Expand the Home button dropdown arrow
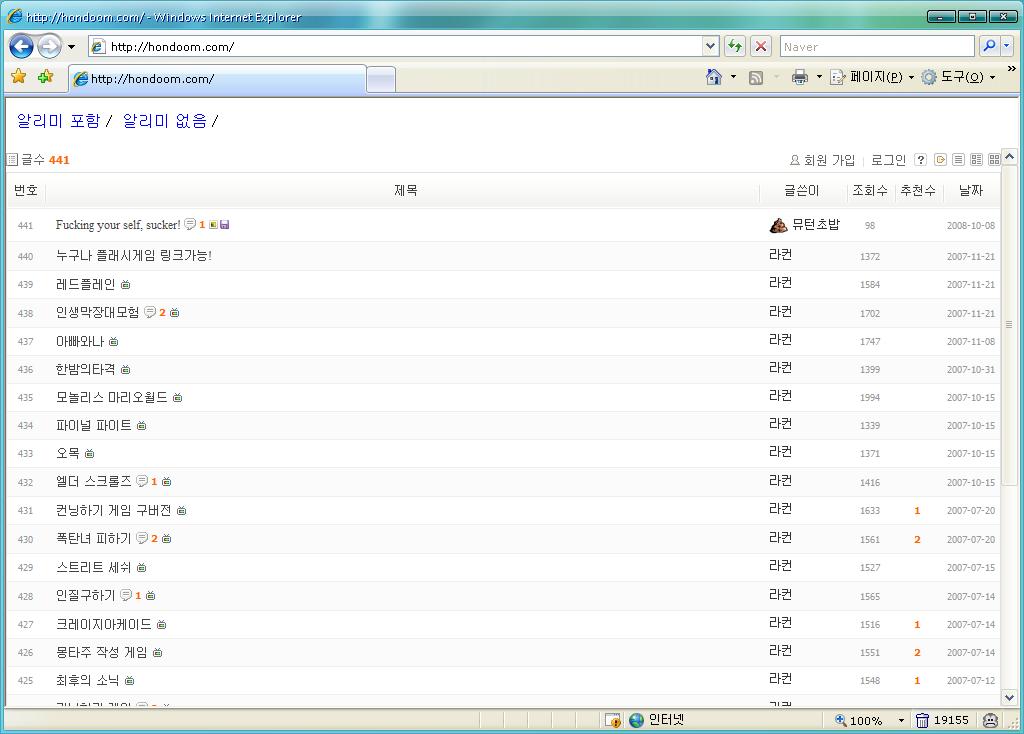Screen dimensions: 1024x734 (x=733, y=77)
